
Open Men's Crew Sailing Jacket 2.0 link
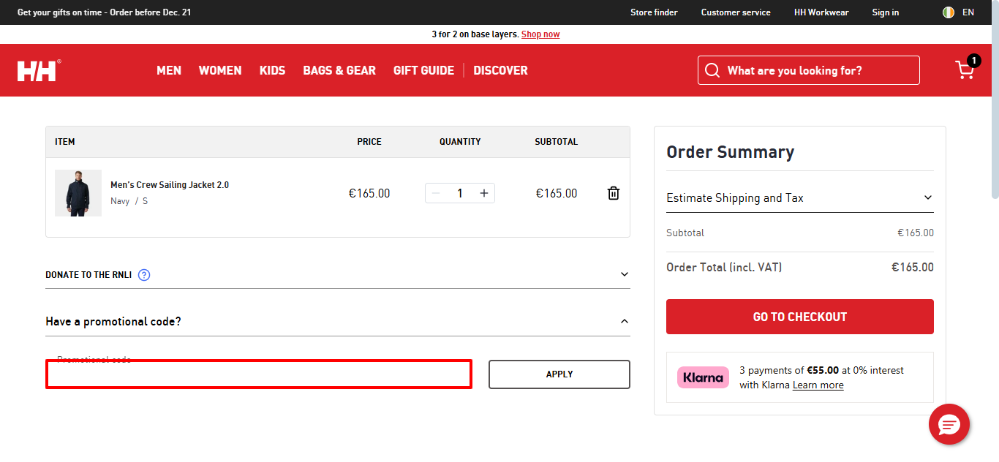(169, 185)
